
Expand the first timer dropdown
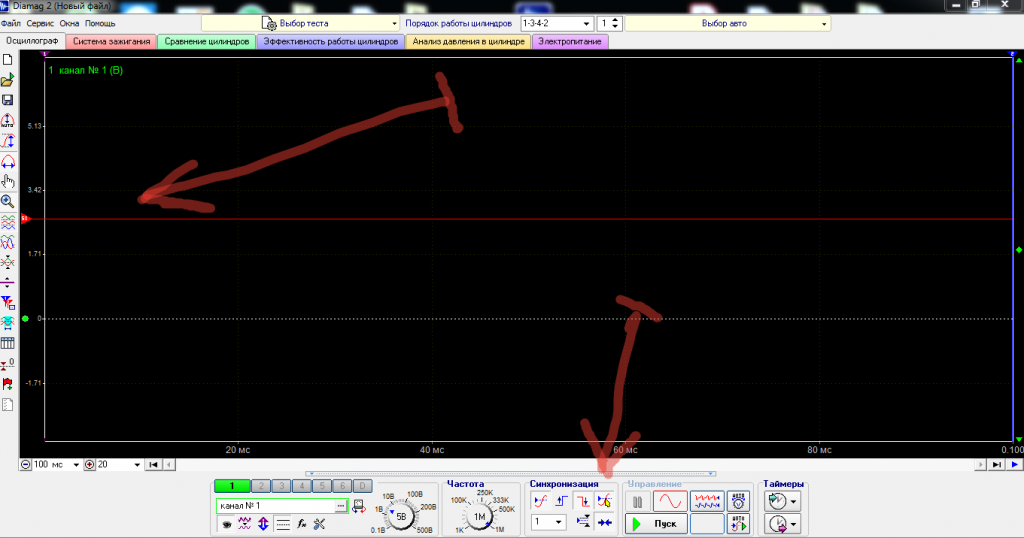coord(793,502)
